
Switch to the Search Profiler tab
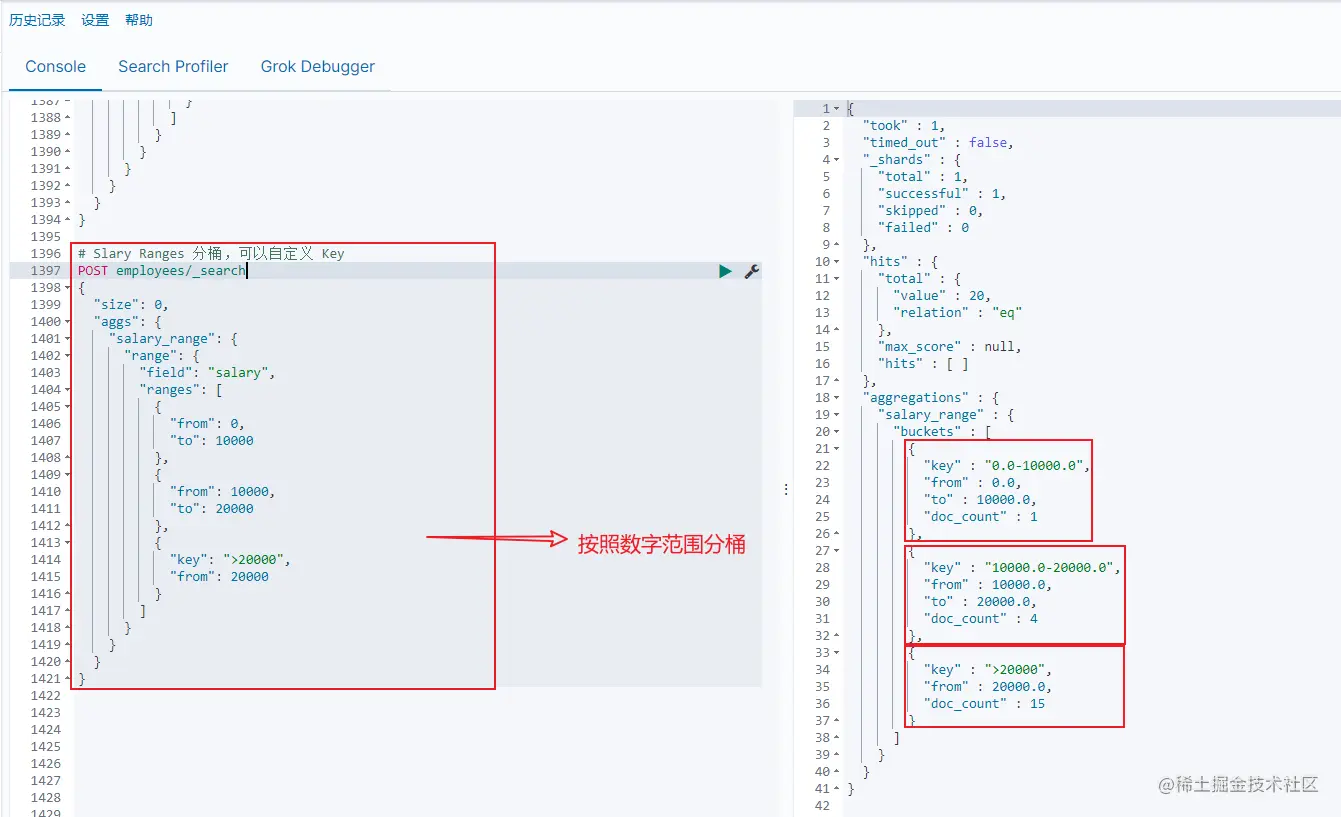tap(173, 67)
